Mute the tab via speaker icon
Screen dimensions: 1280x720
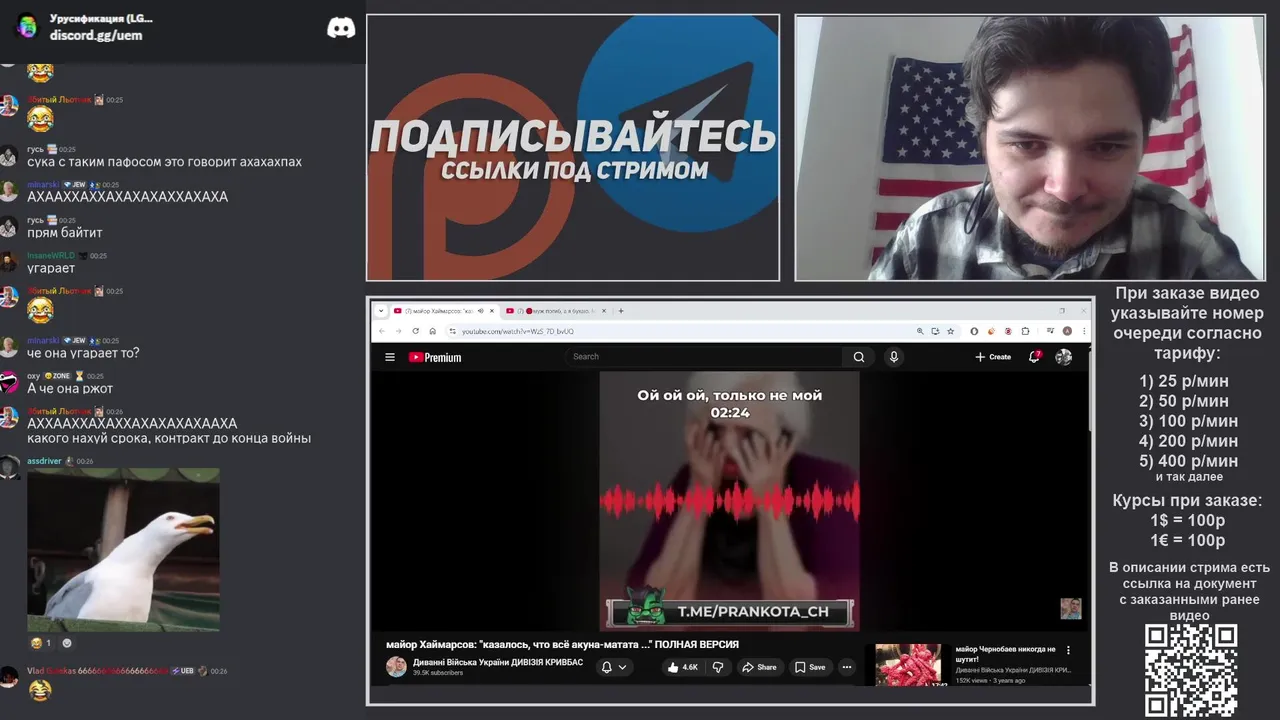point(480,311)
